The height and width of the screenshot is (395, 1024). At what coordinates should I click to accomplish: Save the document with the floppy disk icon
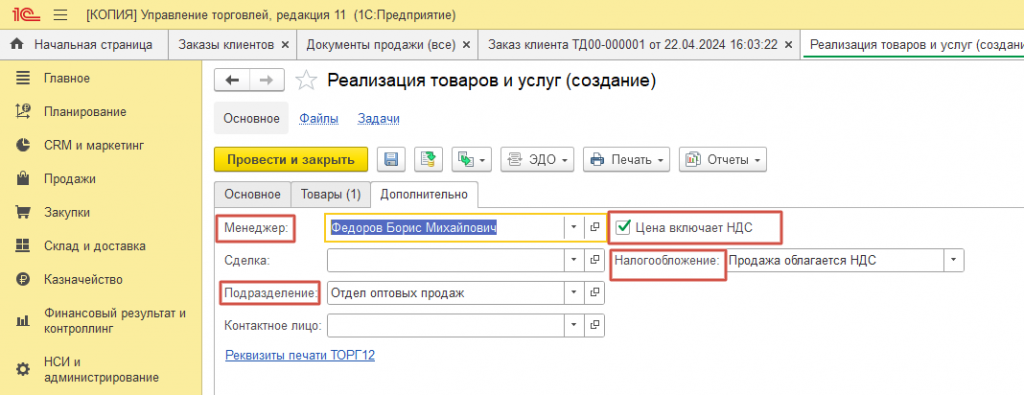point(391,159)
